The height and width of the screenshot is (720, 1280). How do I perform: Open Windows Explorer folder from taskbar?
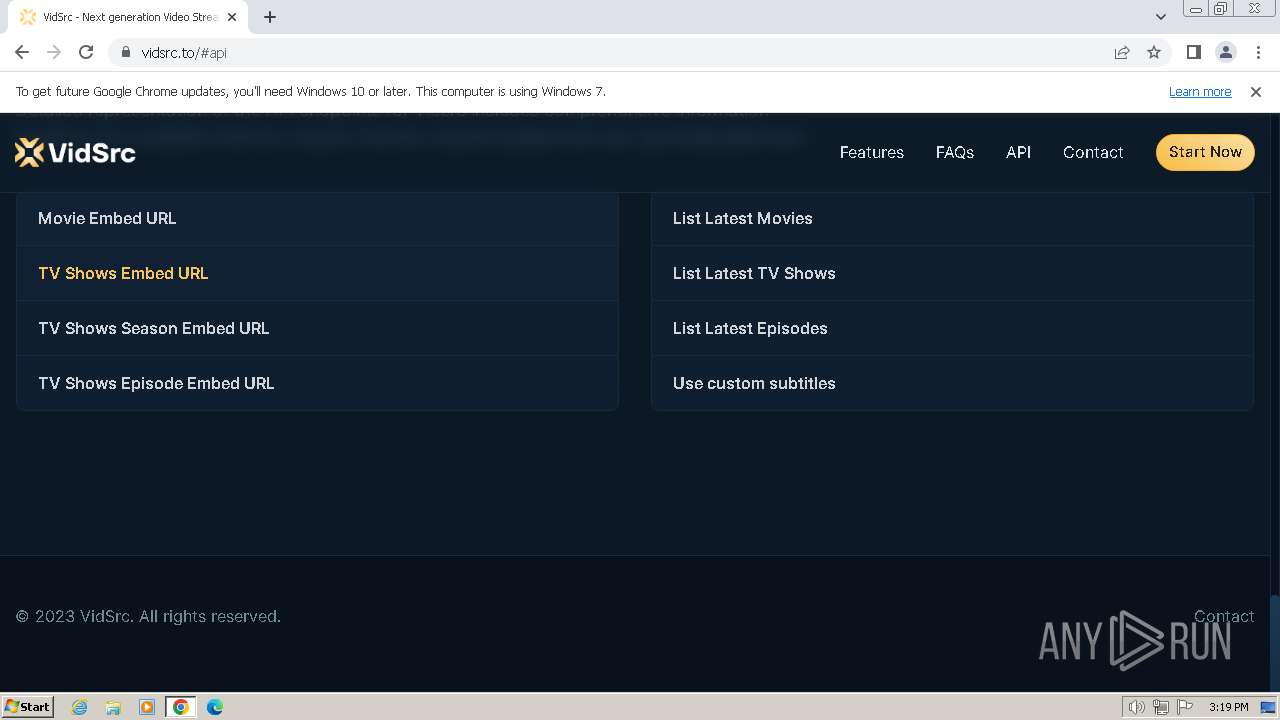click(113, 707)
